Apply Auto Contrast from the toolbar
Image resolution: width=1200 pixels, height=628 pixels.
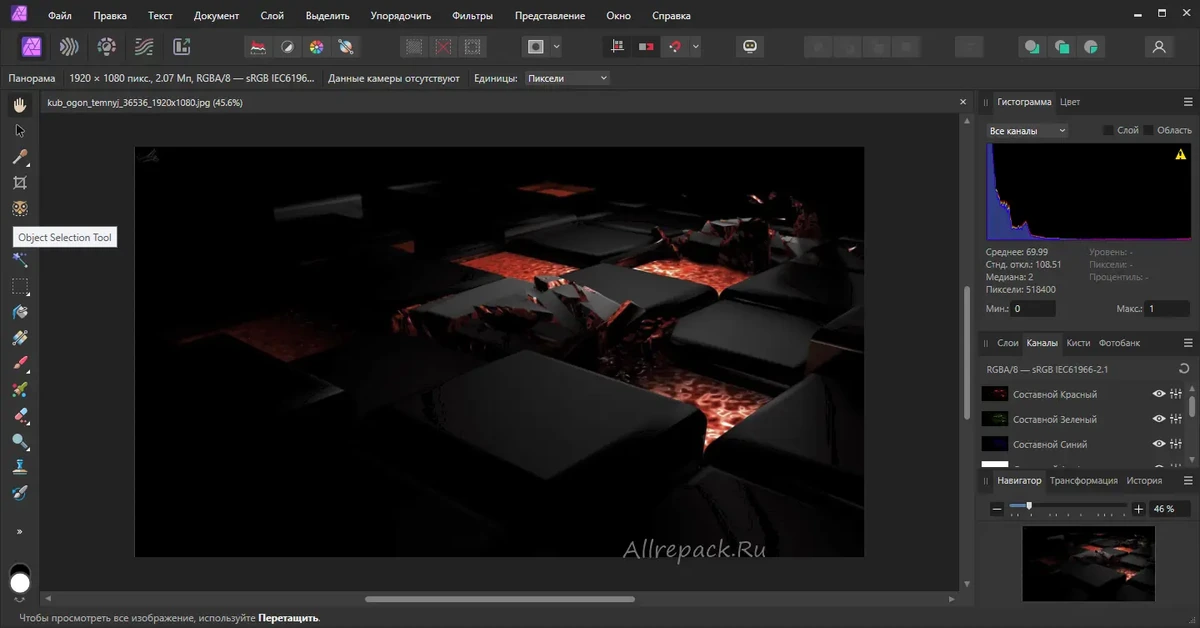pos(287,46)
